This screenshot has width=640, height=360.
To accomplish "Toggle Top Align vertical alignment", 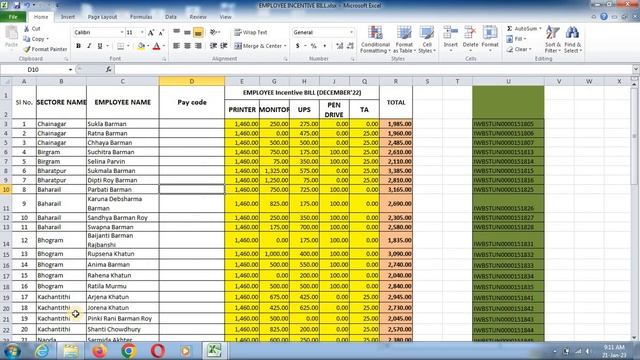I will (x=176, y=32).
